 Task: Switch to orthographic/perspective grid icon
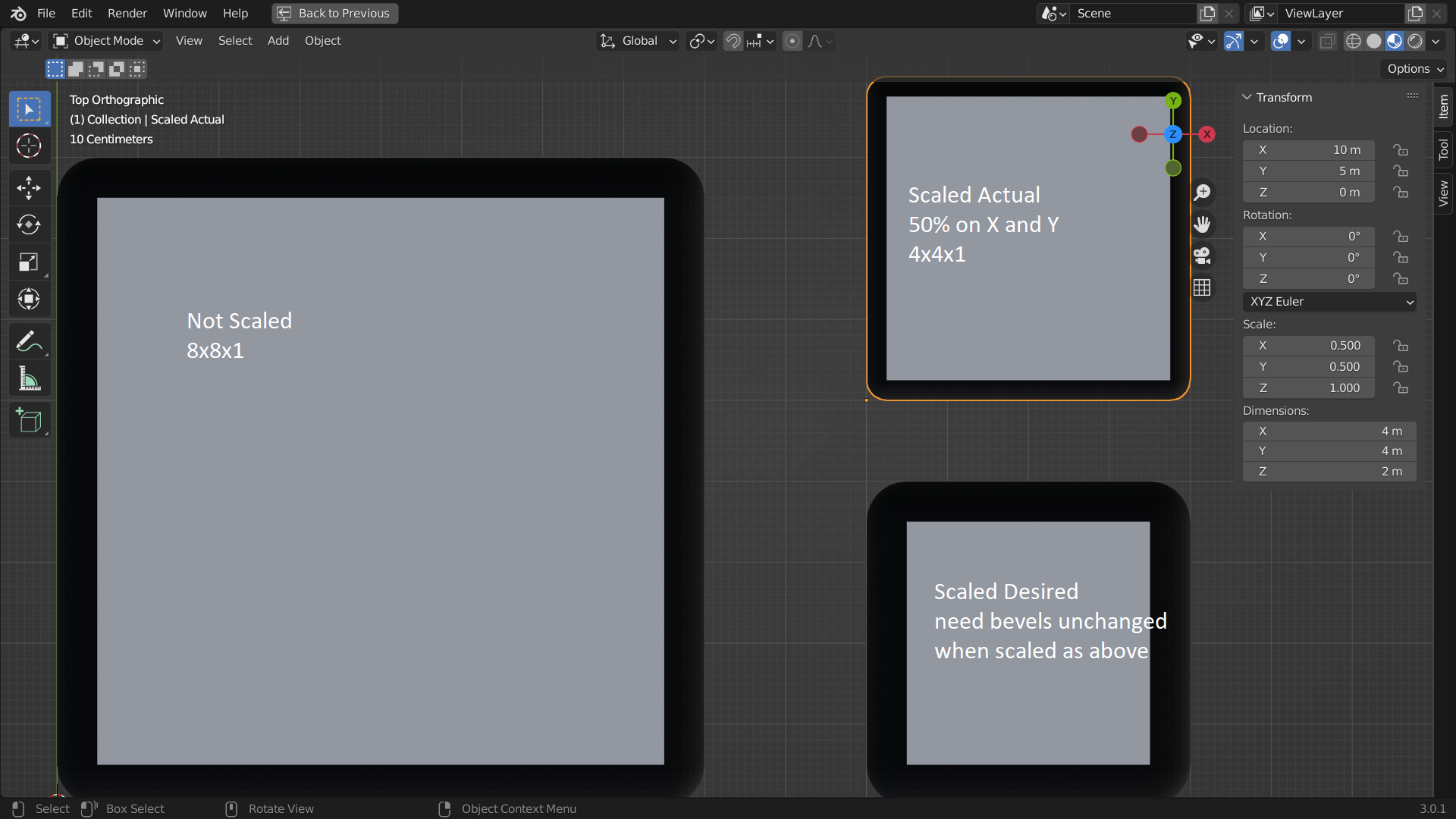click(x=1202, y=287)
